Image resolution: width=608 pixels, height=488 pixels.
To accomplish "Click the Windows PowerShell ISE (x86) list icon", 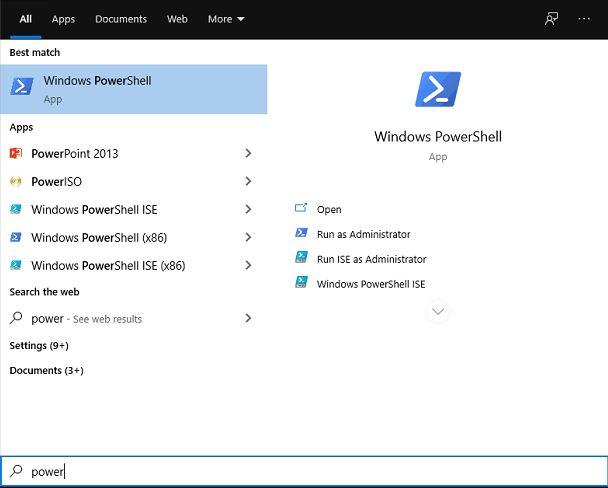I will pos(16,265).
